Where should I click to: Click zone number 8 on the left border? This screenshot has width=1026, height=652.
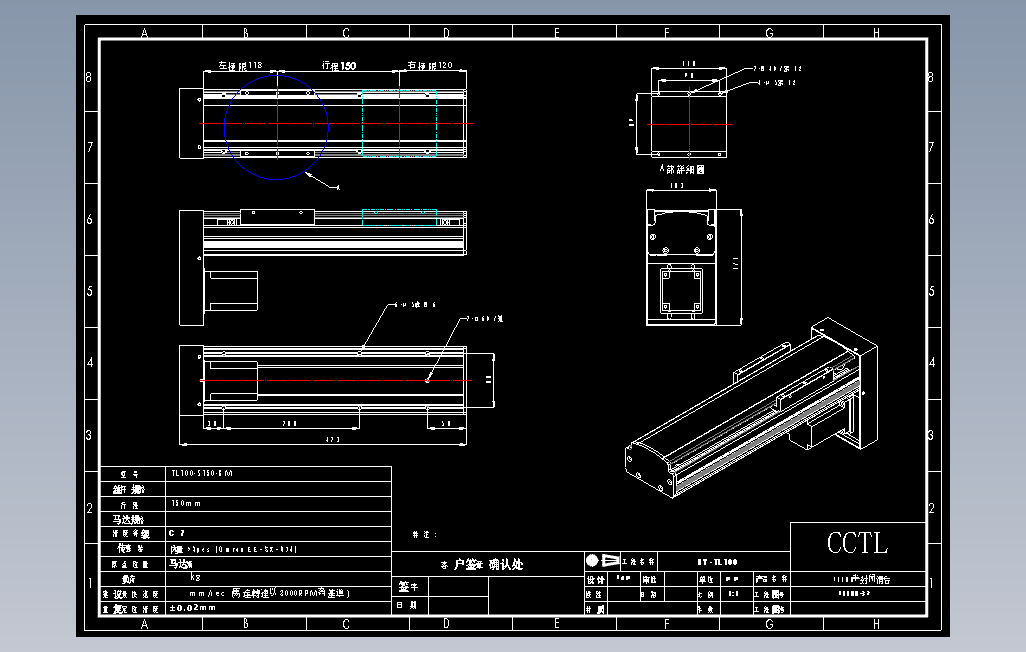pyautogui.click(x=89, y=77)
